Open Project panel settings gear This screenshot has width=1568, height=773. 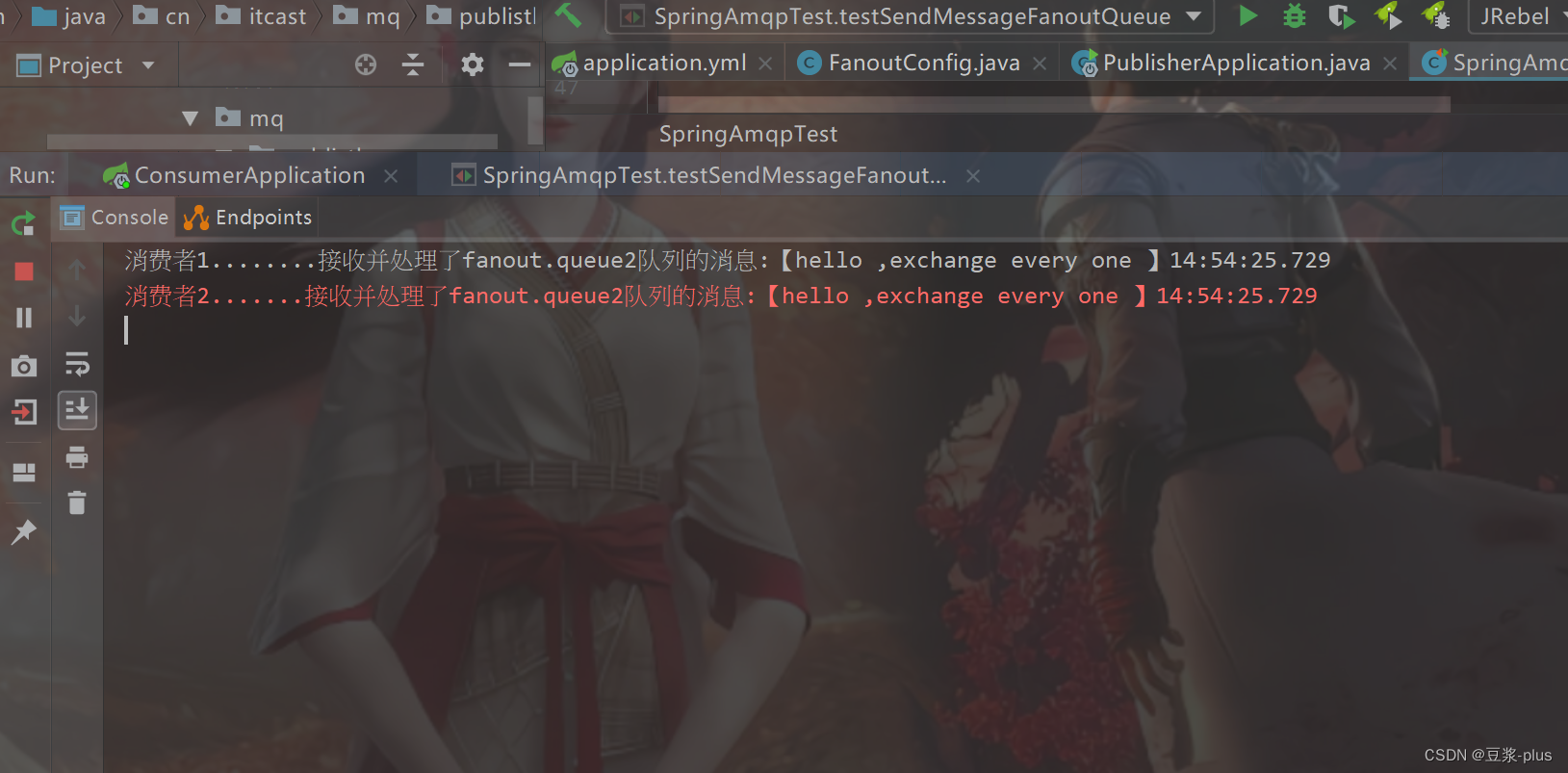(472, 64)
